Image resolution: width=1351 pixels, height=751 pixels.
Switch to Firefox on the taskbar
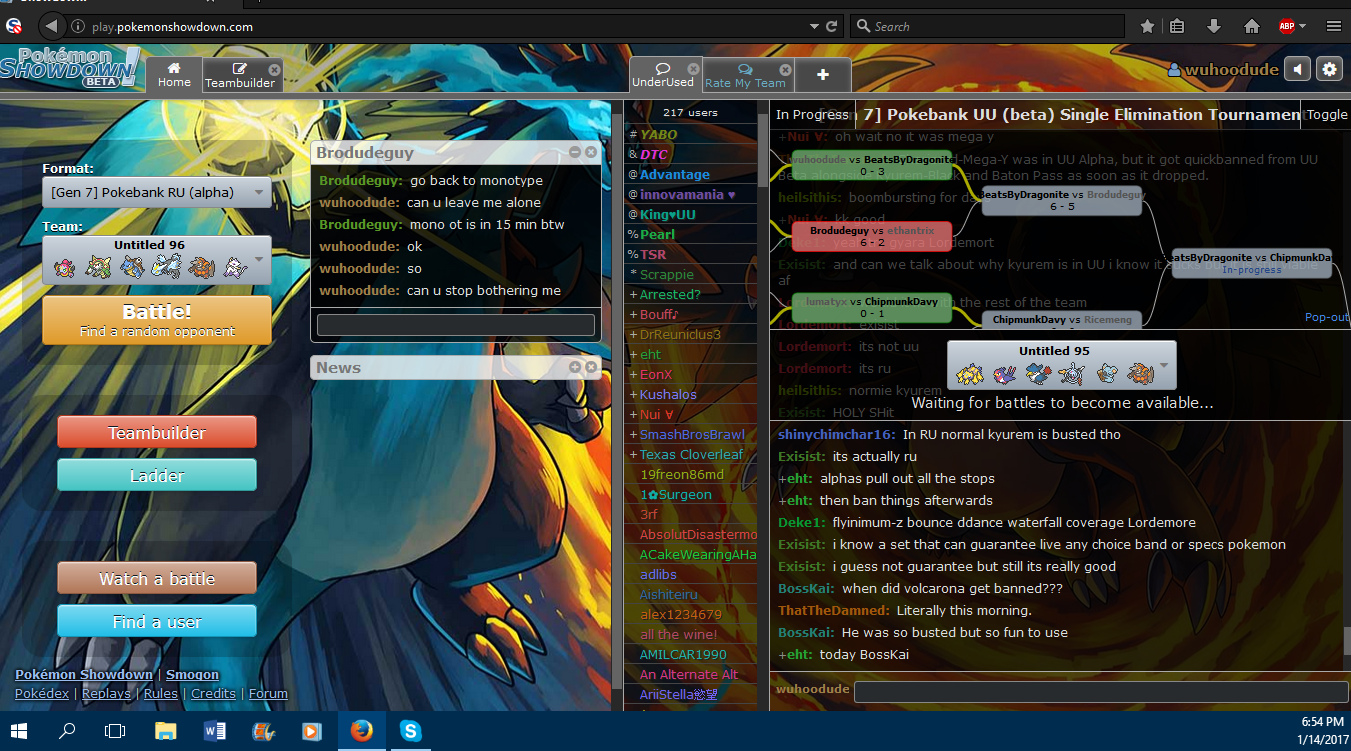[x=362, y=731]
